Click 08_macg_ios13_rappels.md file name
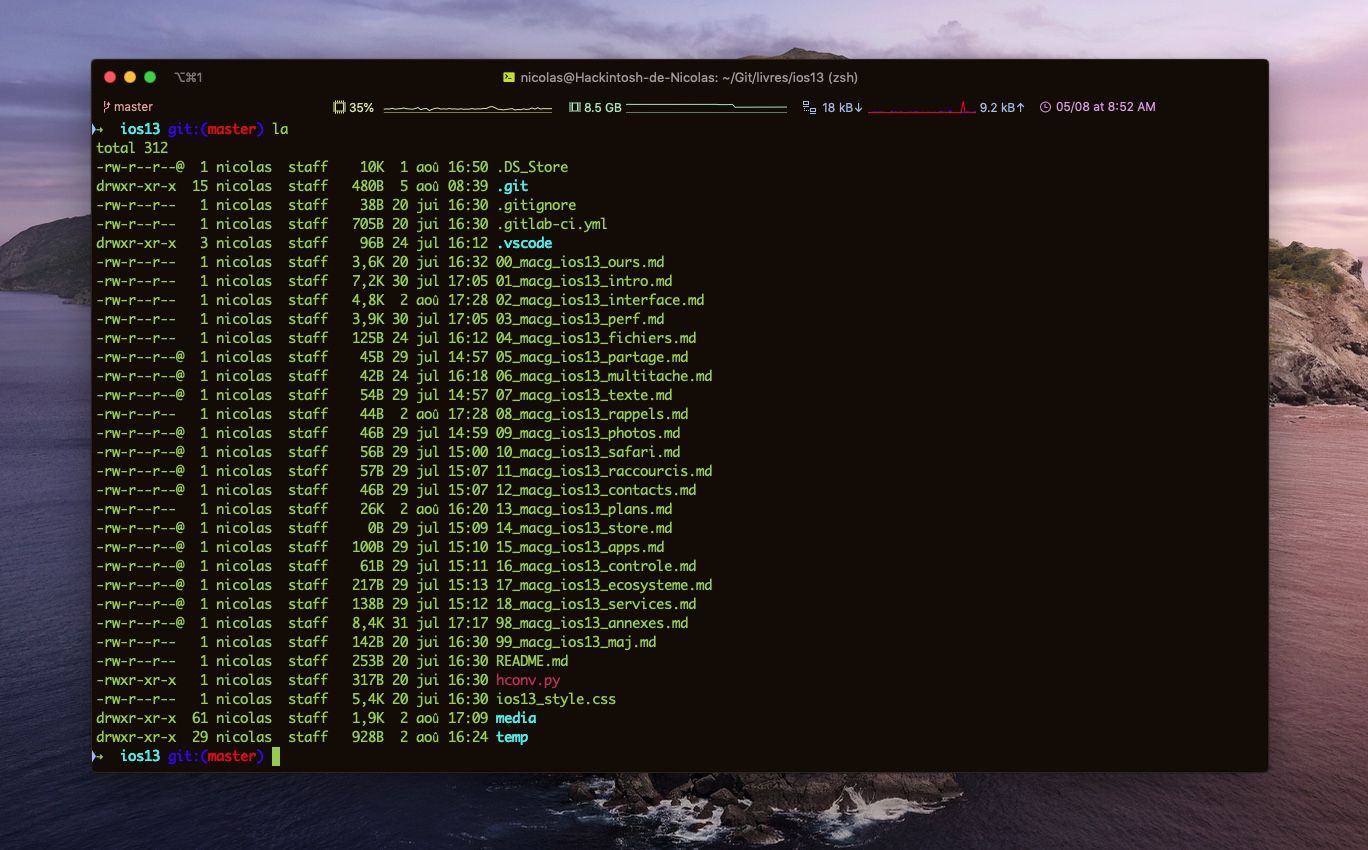The height and width of the screenshot is (850, 1368). point(592,414)
